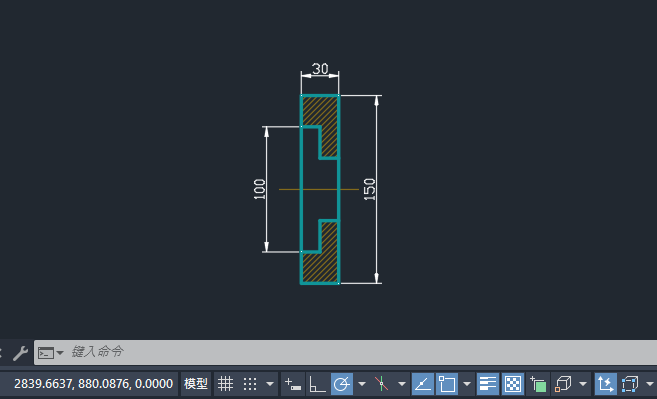The width and height of the screenshot is (657, 399).
Task: Expand isometric drafting plane dropdown
Action: (401, 384)
